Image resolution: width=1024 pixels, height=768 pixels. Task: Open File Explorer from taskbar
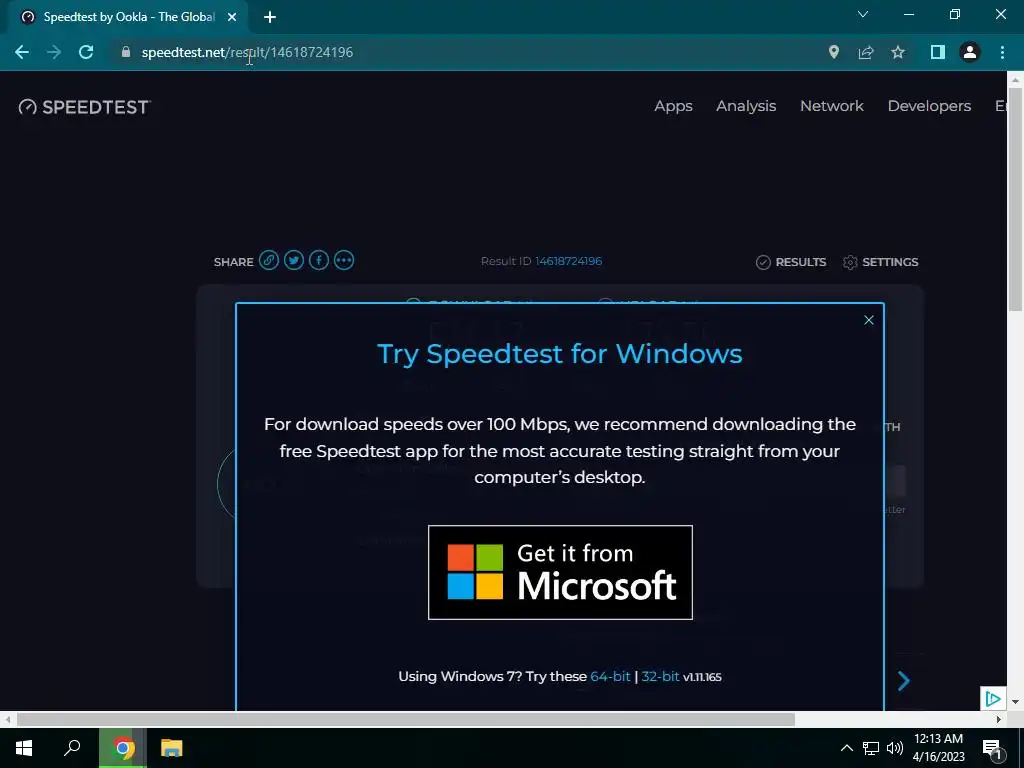coord(172,748)
